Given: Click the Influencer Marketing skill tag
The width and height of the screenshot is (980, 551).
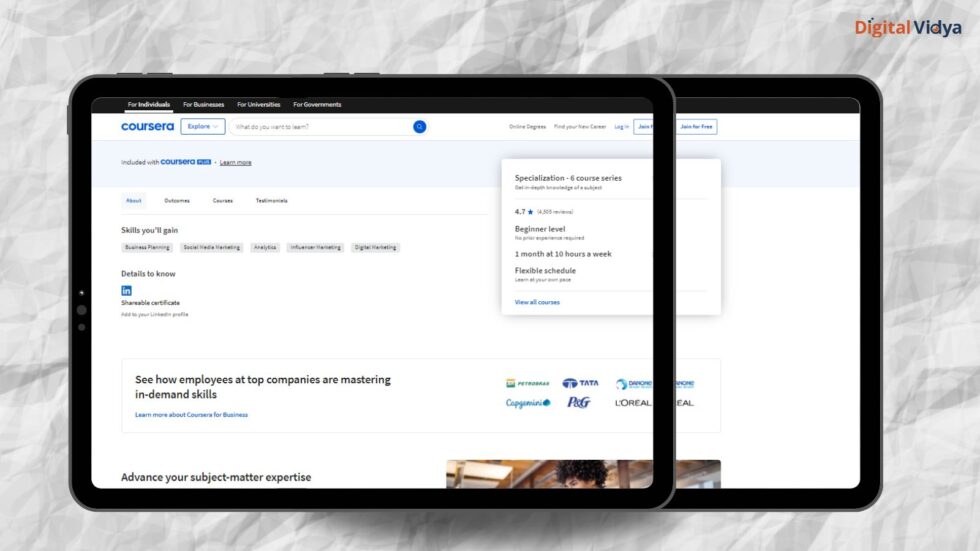Looking at the screenshot, I should coord(316,247).
